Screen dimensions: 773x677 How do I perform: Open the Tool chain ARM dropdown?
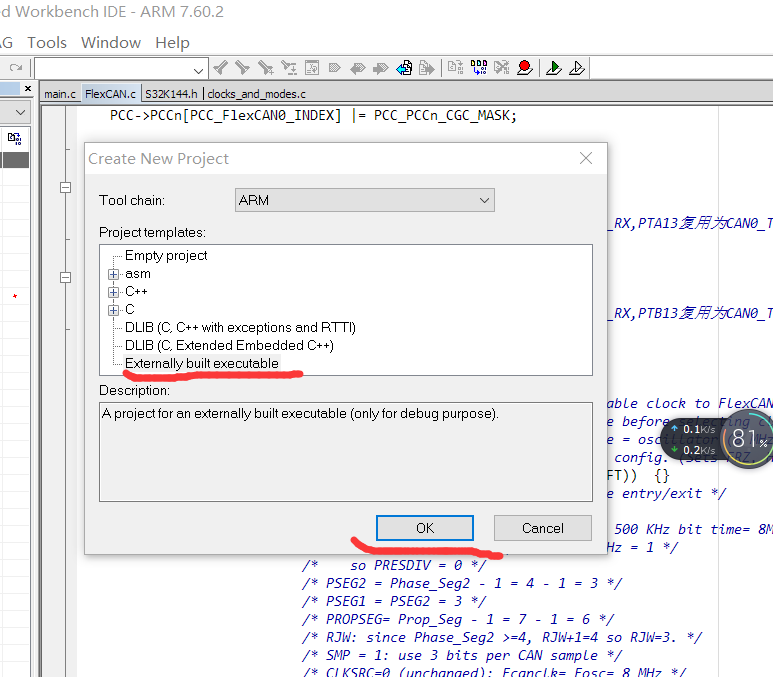(x=365, y=200)
